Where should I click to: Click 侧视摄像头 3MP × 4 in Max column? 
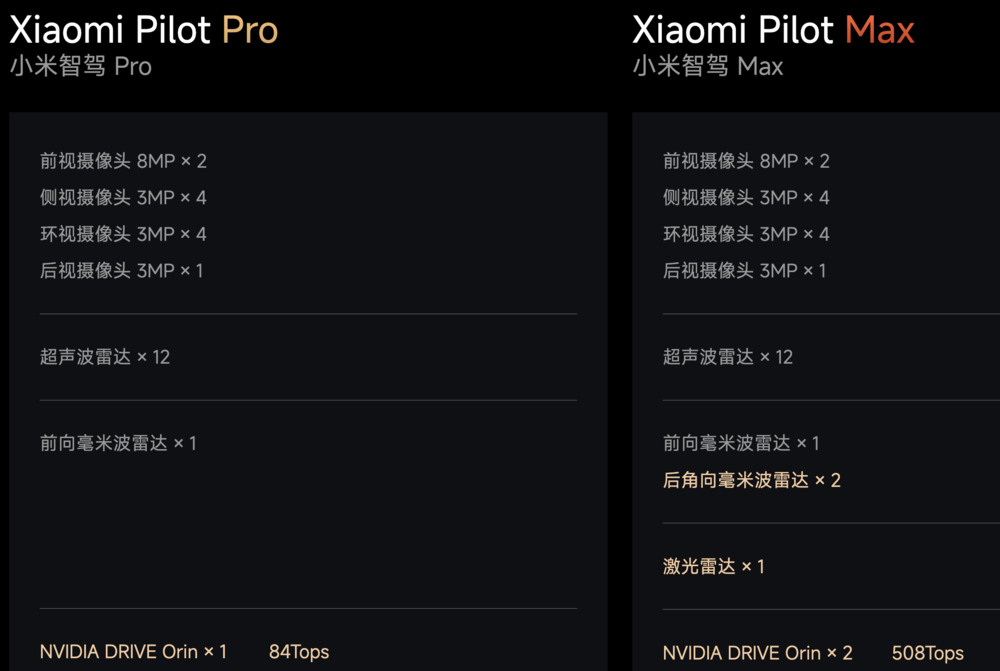click(x=746, y=198)
